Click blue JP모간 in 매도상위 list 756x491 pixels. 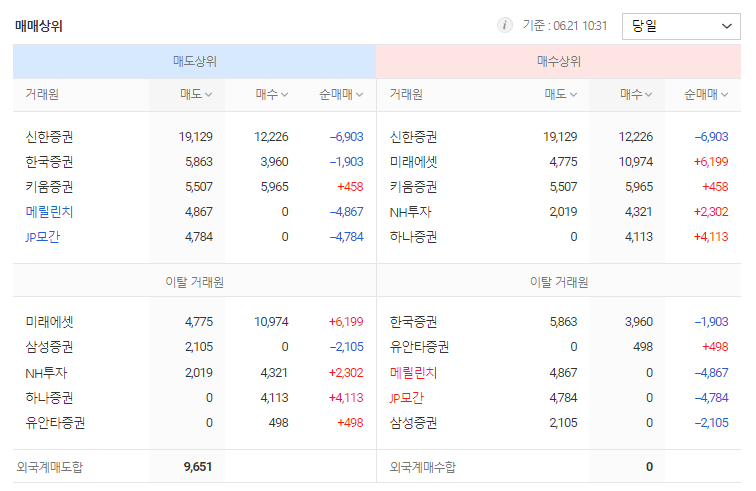(x=42, y=237)
